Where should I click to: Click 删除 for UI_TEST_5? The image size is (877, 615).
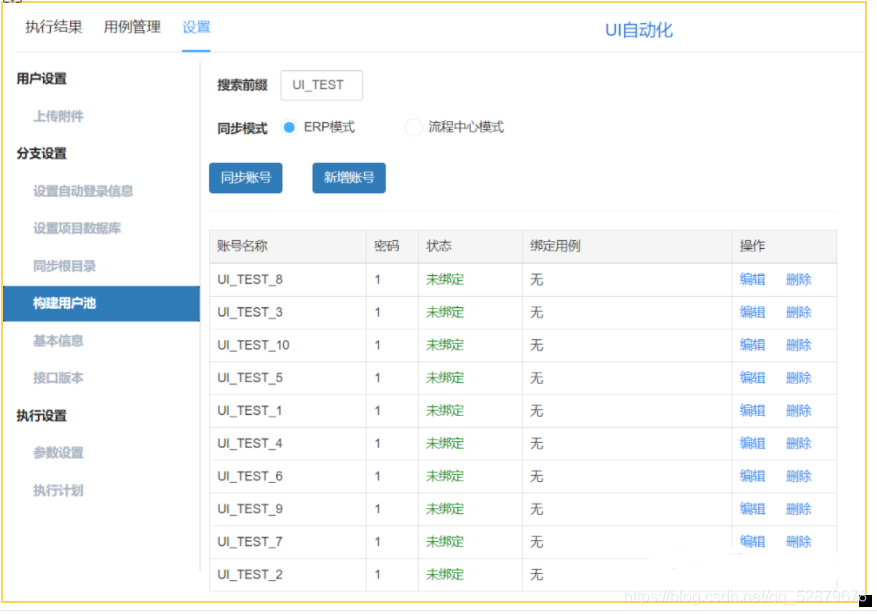pos(799,378)
